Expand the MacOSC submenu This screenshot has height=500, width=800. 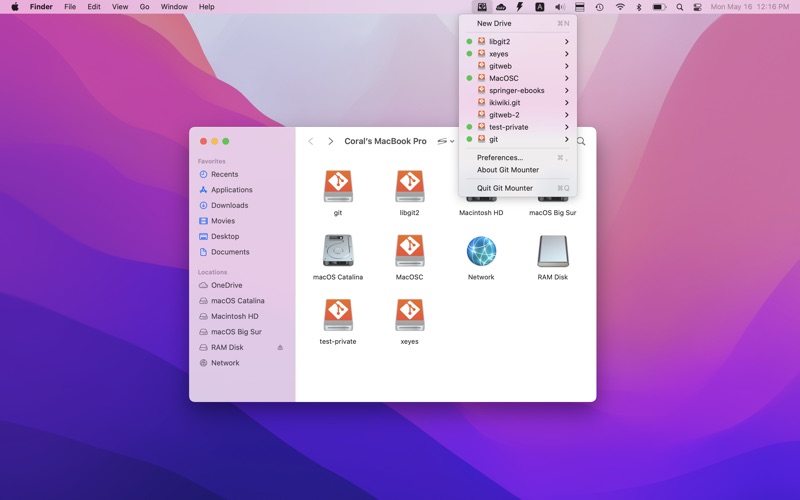566,78
